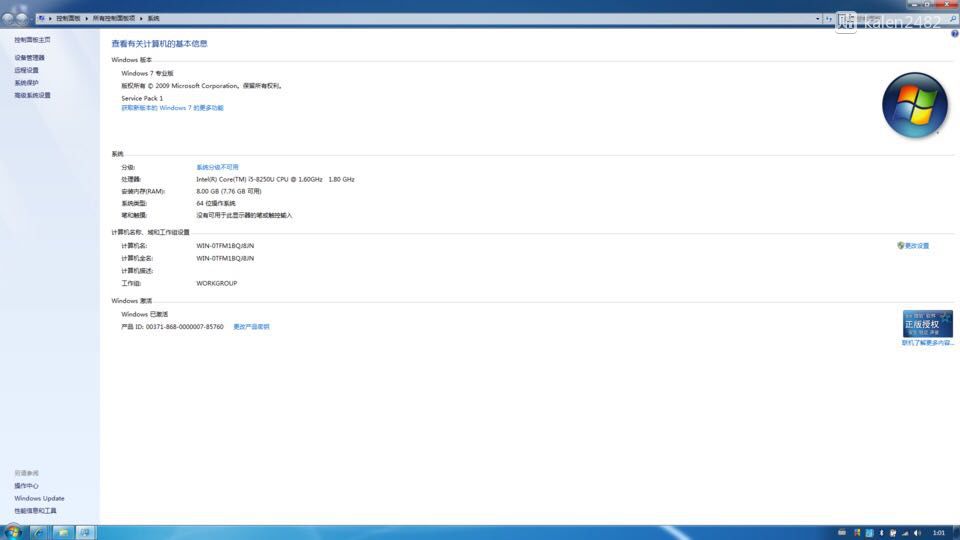The height and width of the screenshot is (540, 960).
Task: Open 设备管理器 (Device Manager) link
Action: (x=29, y=58)
